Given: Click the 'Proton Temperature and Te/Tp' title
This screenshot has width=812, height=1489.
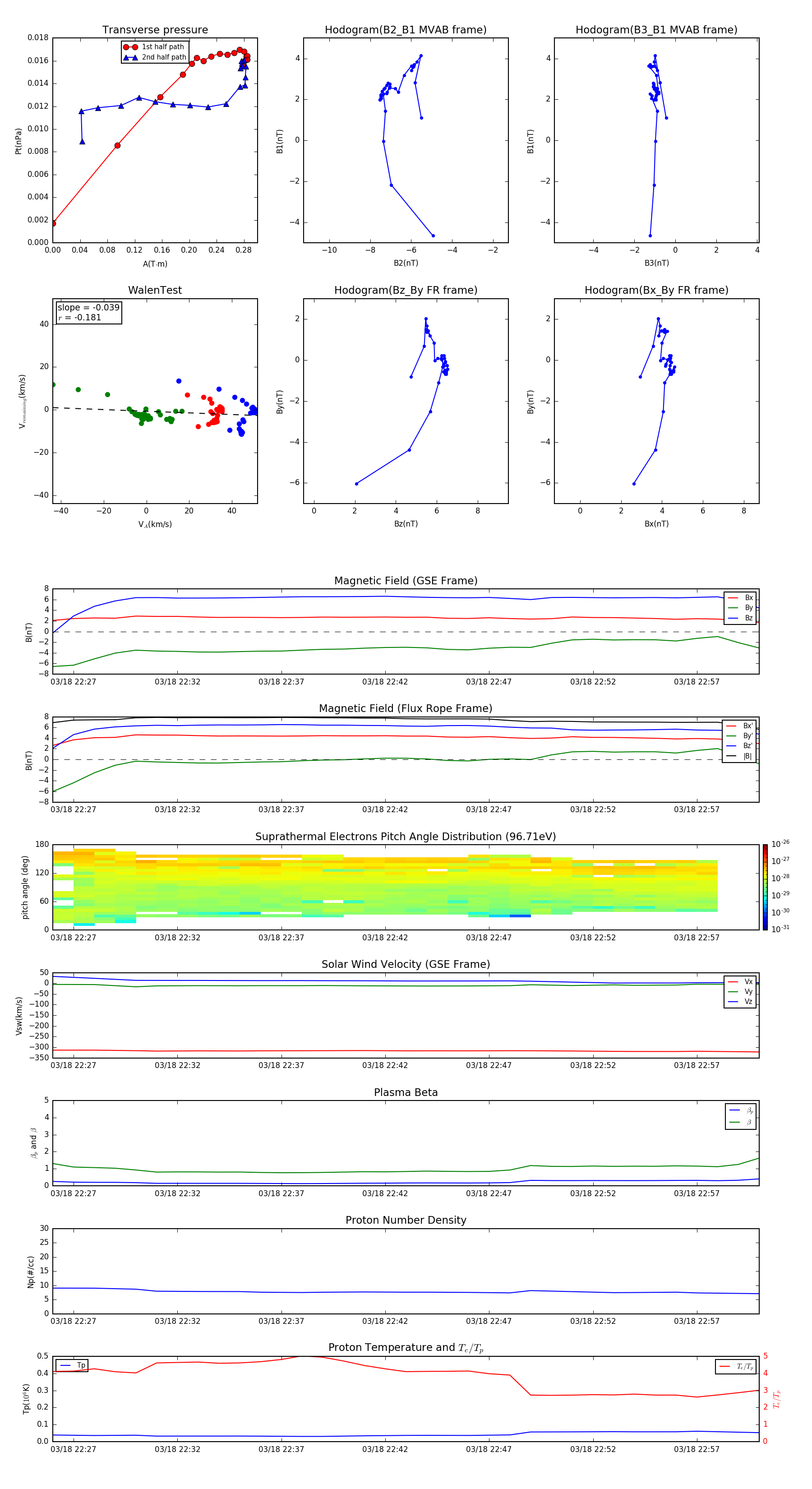Looking at the screenshot, I should point(405,1348).
